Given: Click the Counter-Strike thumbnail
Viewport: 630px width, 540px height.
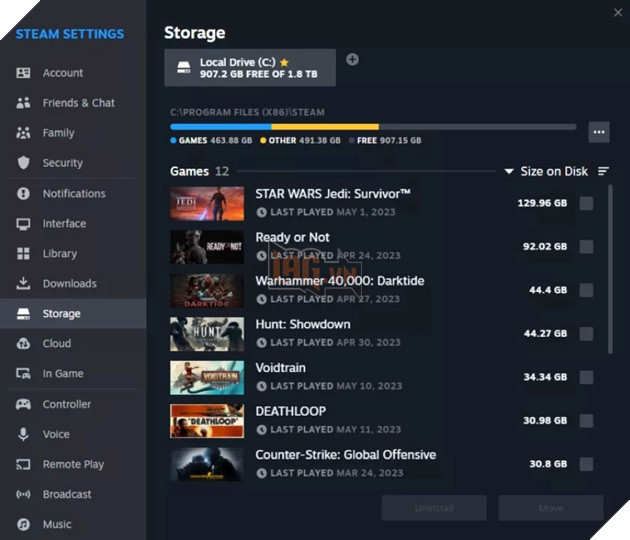Looking at the screenshot, I should (207, 464).
